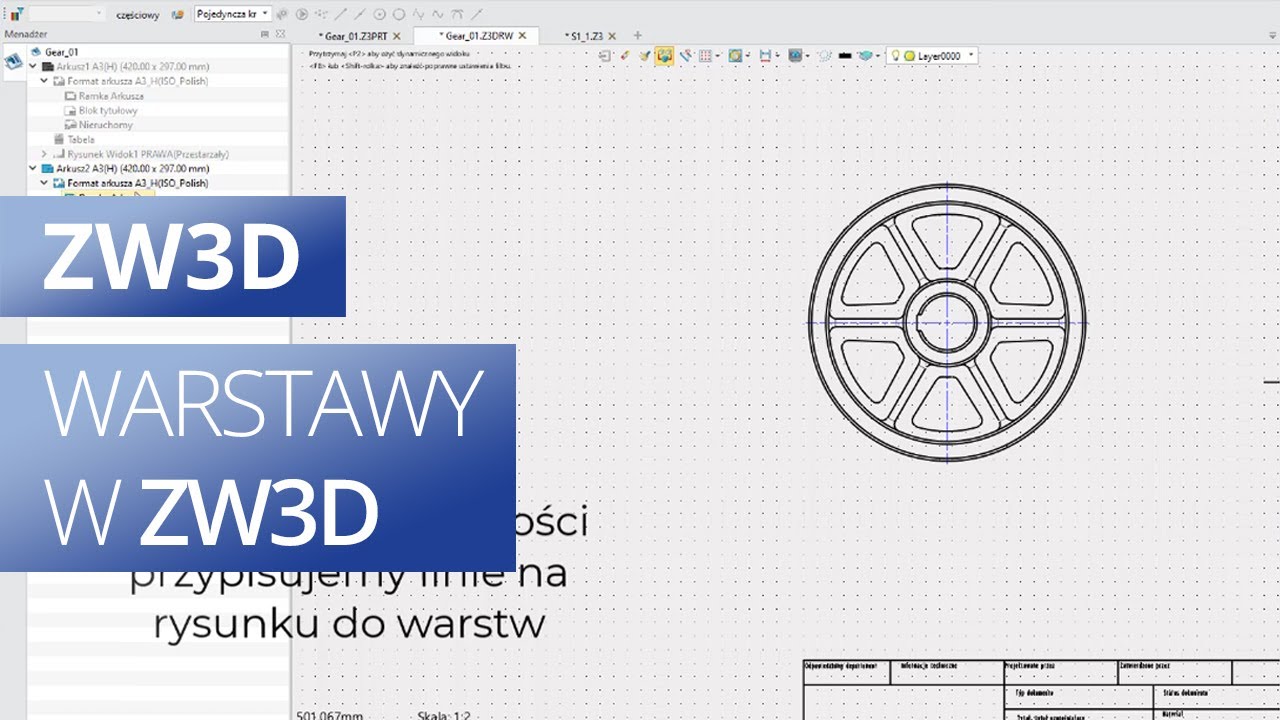Select the zigzag polyline tool

pos(418,14)
